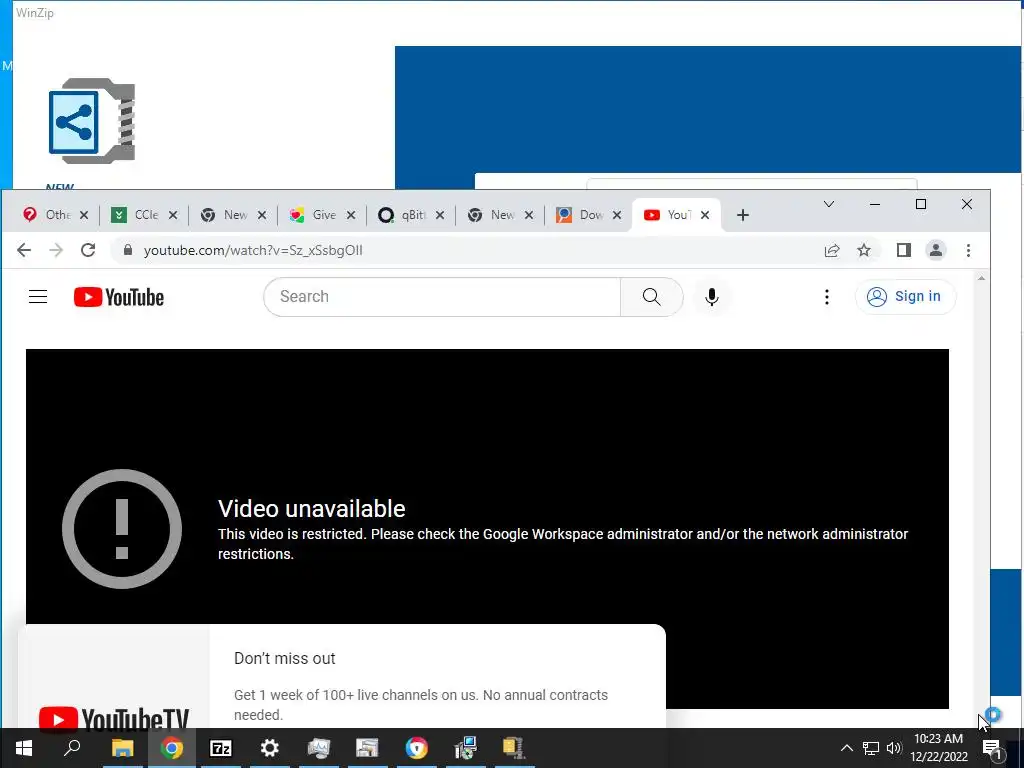
Task: Show hidden system tray icons
Action: tap(846, 748)
